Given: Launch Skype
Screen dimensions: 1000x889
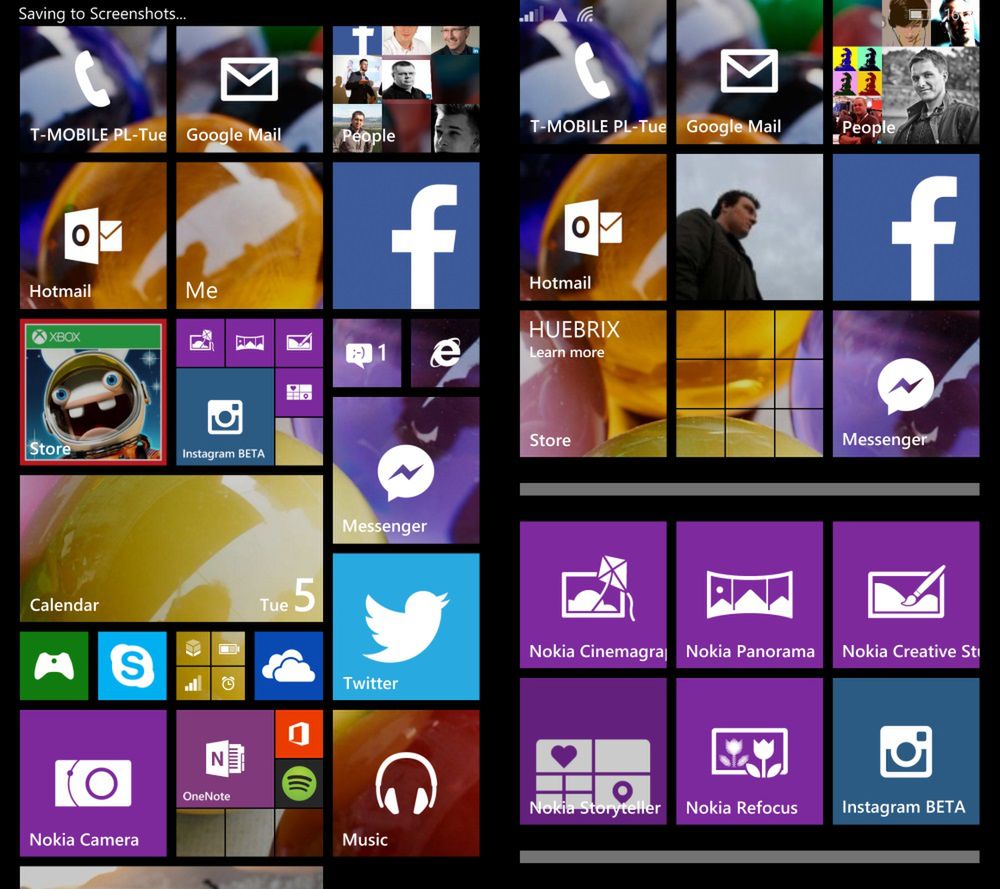Looking at the screenshot, I should tap(133, 666).
